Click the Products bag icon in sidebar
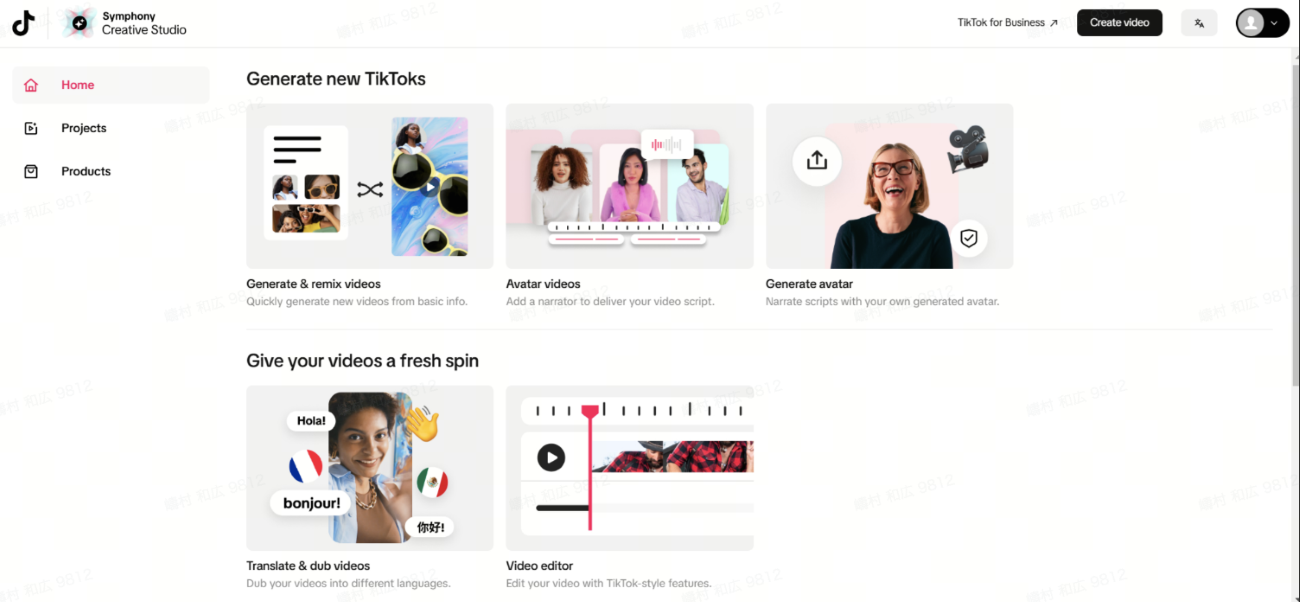The image size is (1300, 602). coord(31,171)
